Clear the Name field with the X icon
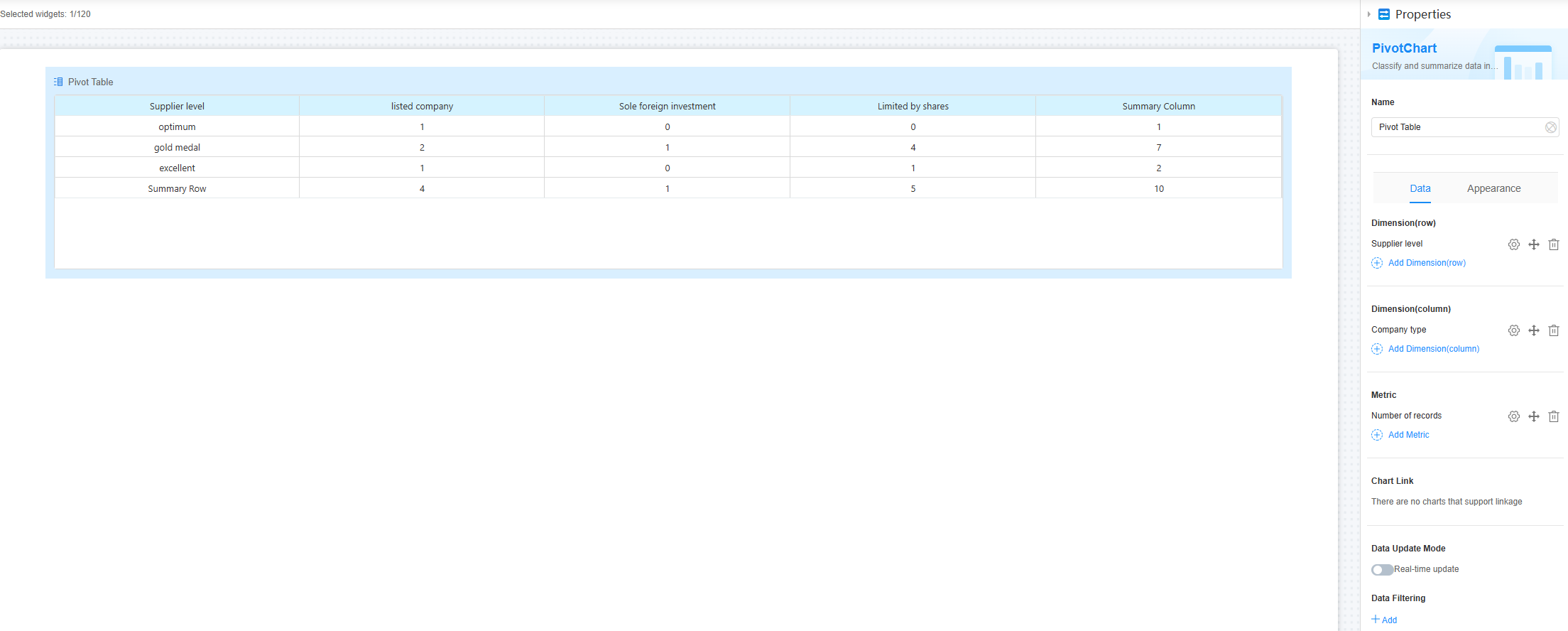 click(x=1551, y=127)
